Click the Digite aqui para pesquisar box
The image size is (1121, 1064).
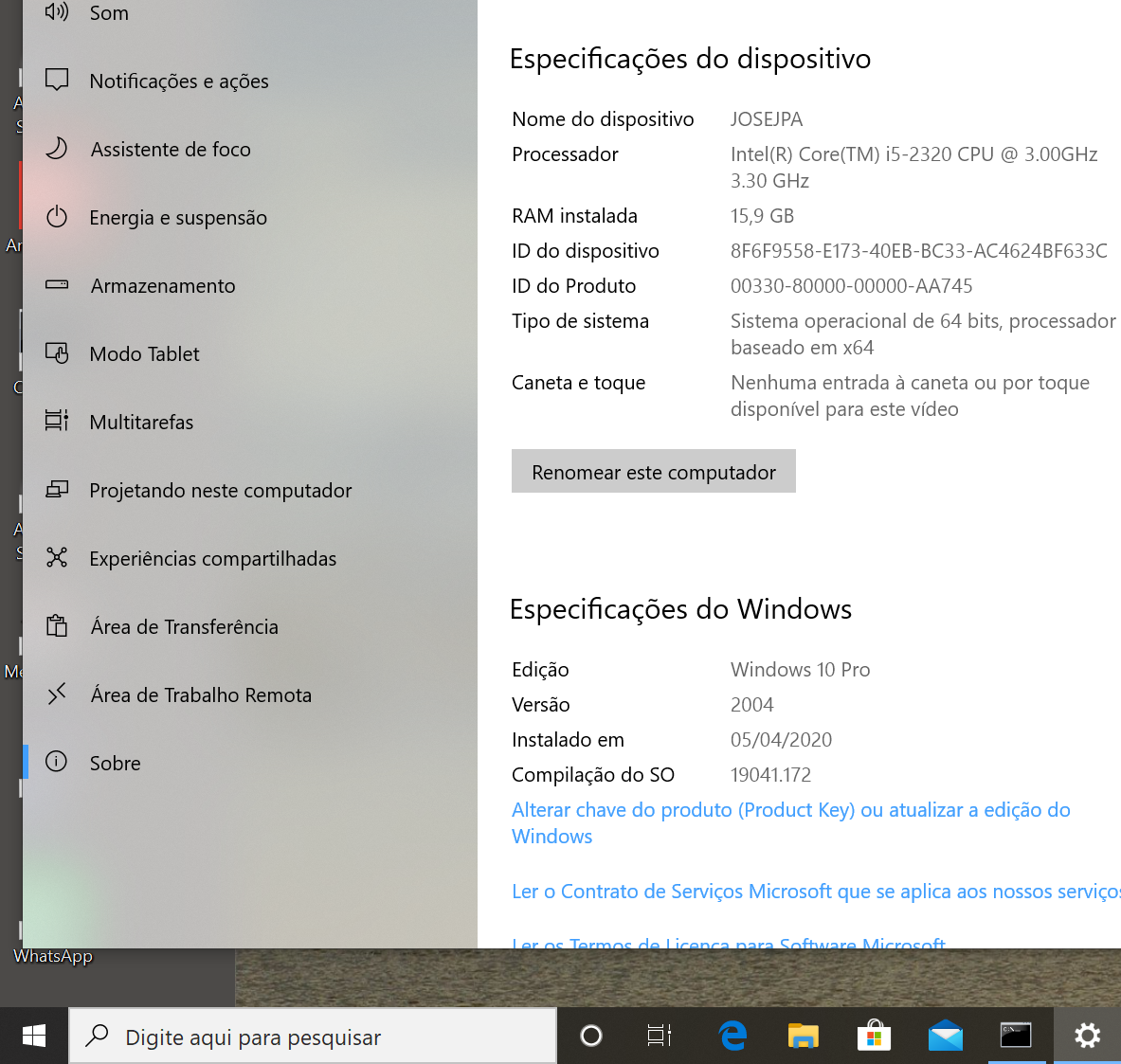tap(313, 1037)
